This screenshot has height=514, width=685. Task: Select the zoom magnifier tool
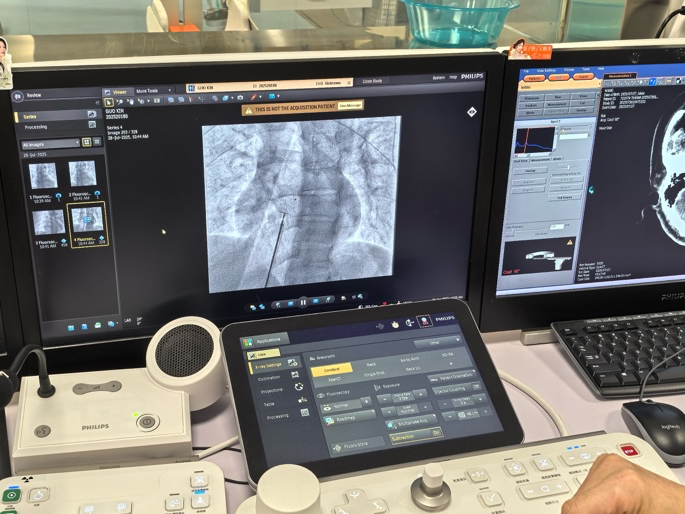click(x=120, y=102)
